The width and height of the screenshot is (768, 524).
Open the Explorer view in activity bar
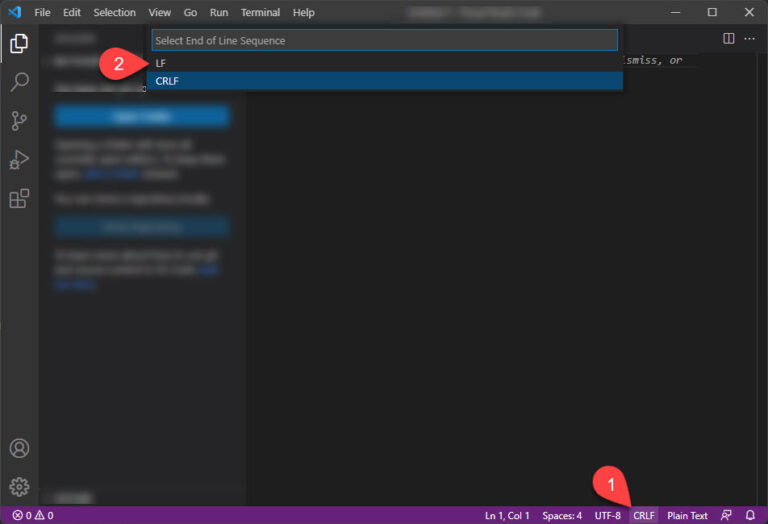pos(19,44)
